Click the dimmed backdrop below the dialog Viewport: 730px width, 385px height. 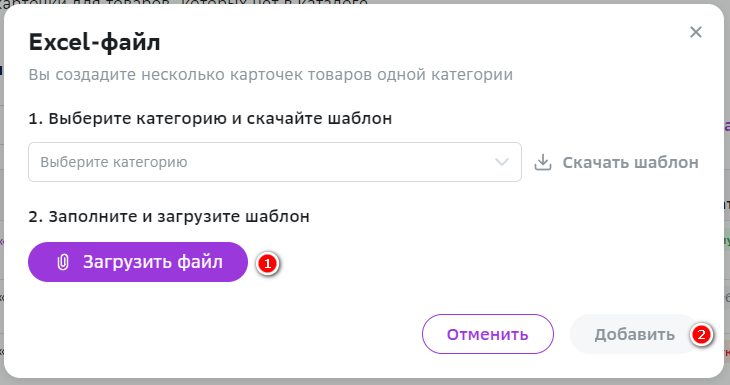pos(365,382)
